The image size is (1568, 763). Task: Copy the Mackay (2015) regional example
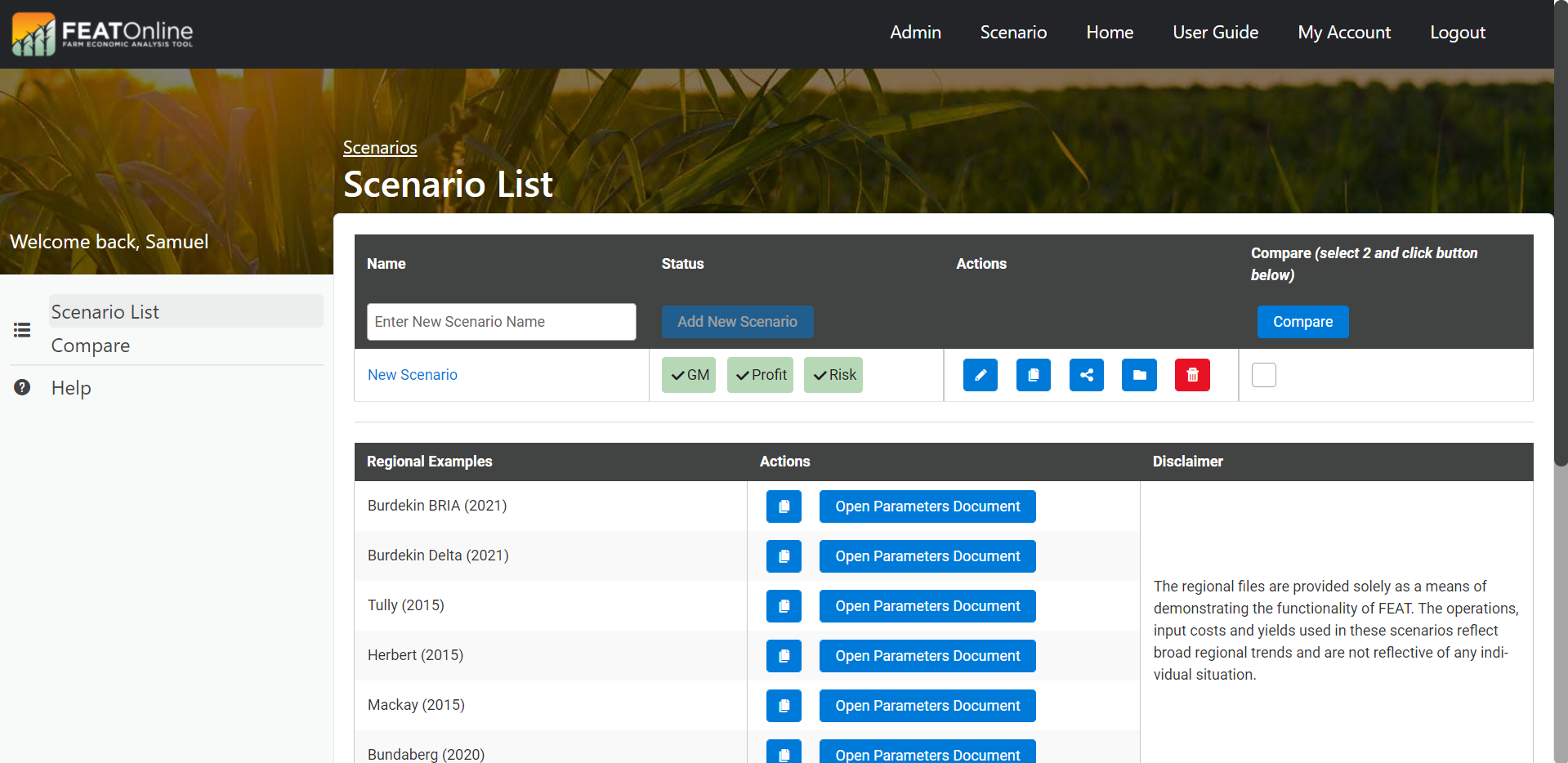point(784,706)
